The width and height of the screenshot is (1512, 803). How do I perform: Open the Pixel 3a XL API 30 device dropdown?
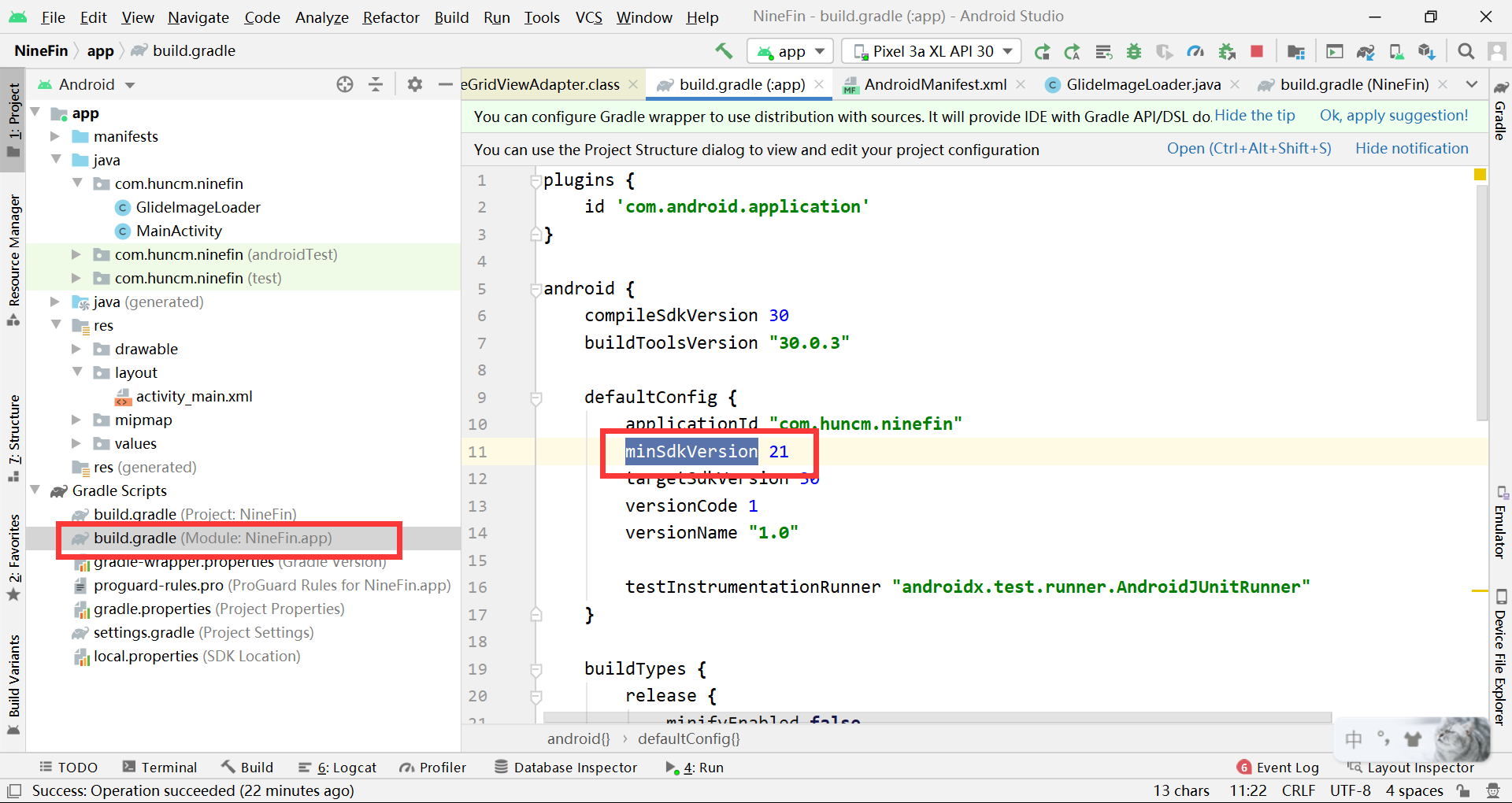click(x=931, y=52)
